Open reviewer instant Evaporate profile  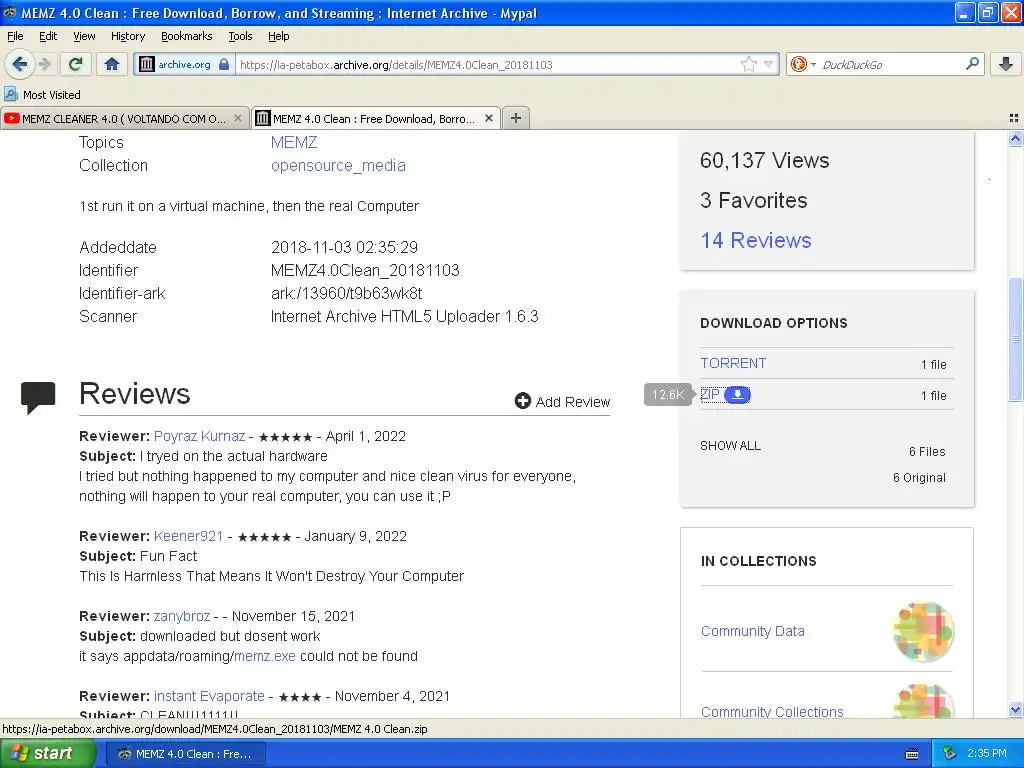point(209,696)
